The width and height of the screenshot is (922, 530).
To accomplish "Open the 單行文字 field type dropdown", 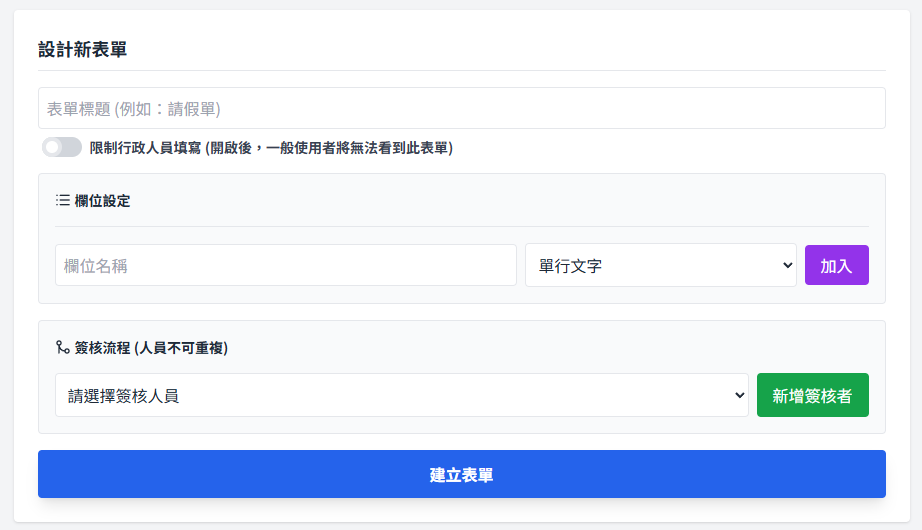I will [x=660, y=266].
